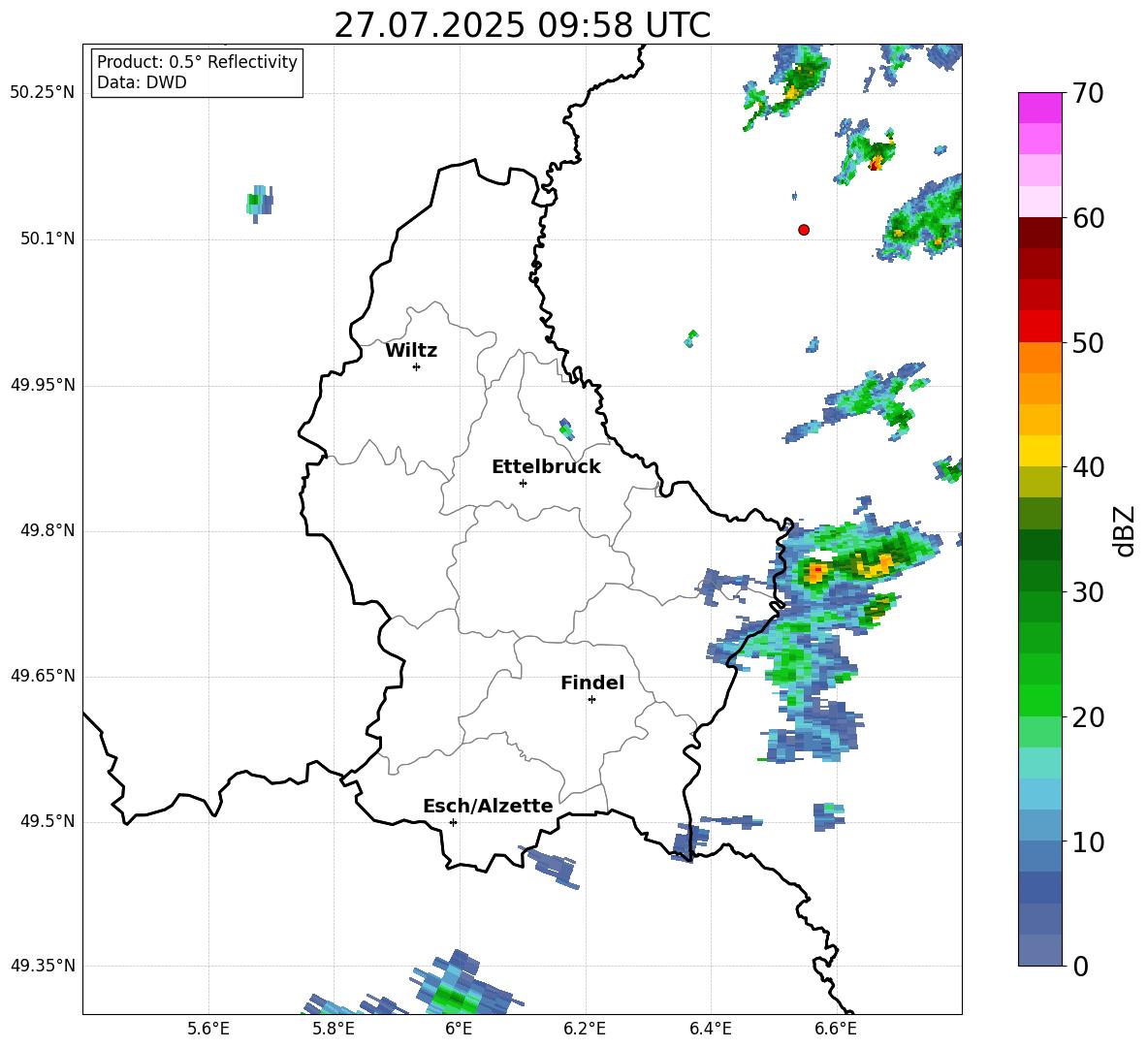
Task: Click the 49.5°N latitude label
Action: 48,821
